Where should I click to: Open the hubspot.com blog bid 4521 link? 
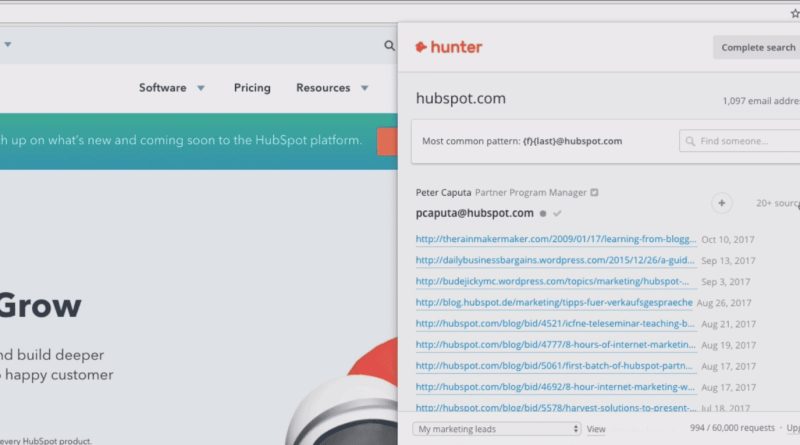[x=555, y=324]
